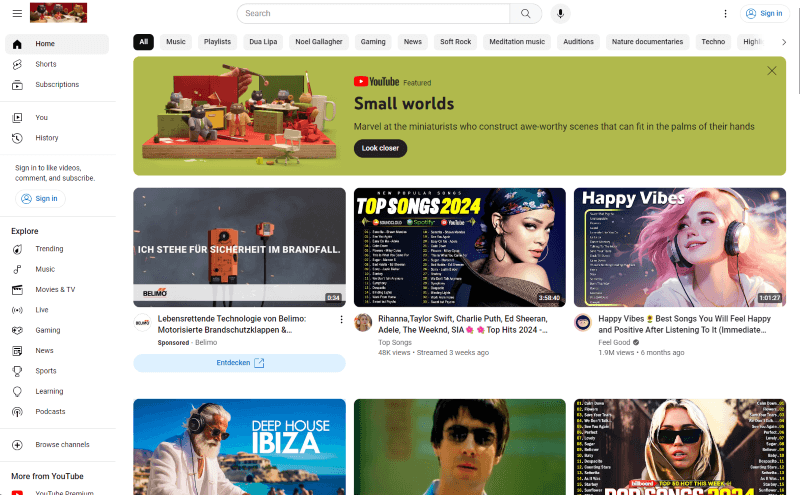This screenshot has height=495, width=800.
Task: Click the search magnifier button
Action: [x=526, y=13]
